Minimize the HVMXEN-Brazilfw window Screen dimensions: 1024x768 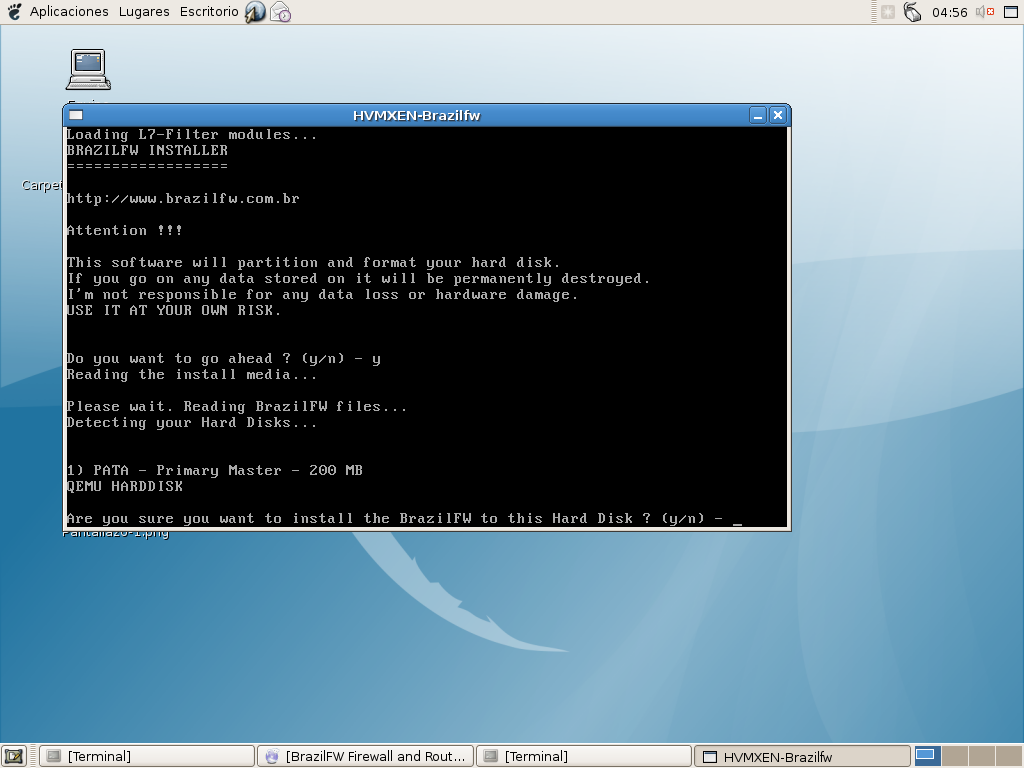(758, 115)
